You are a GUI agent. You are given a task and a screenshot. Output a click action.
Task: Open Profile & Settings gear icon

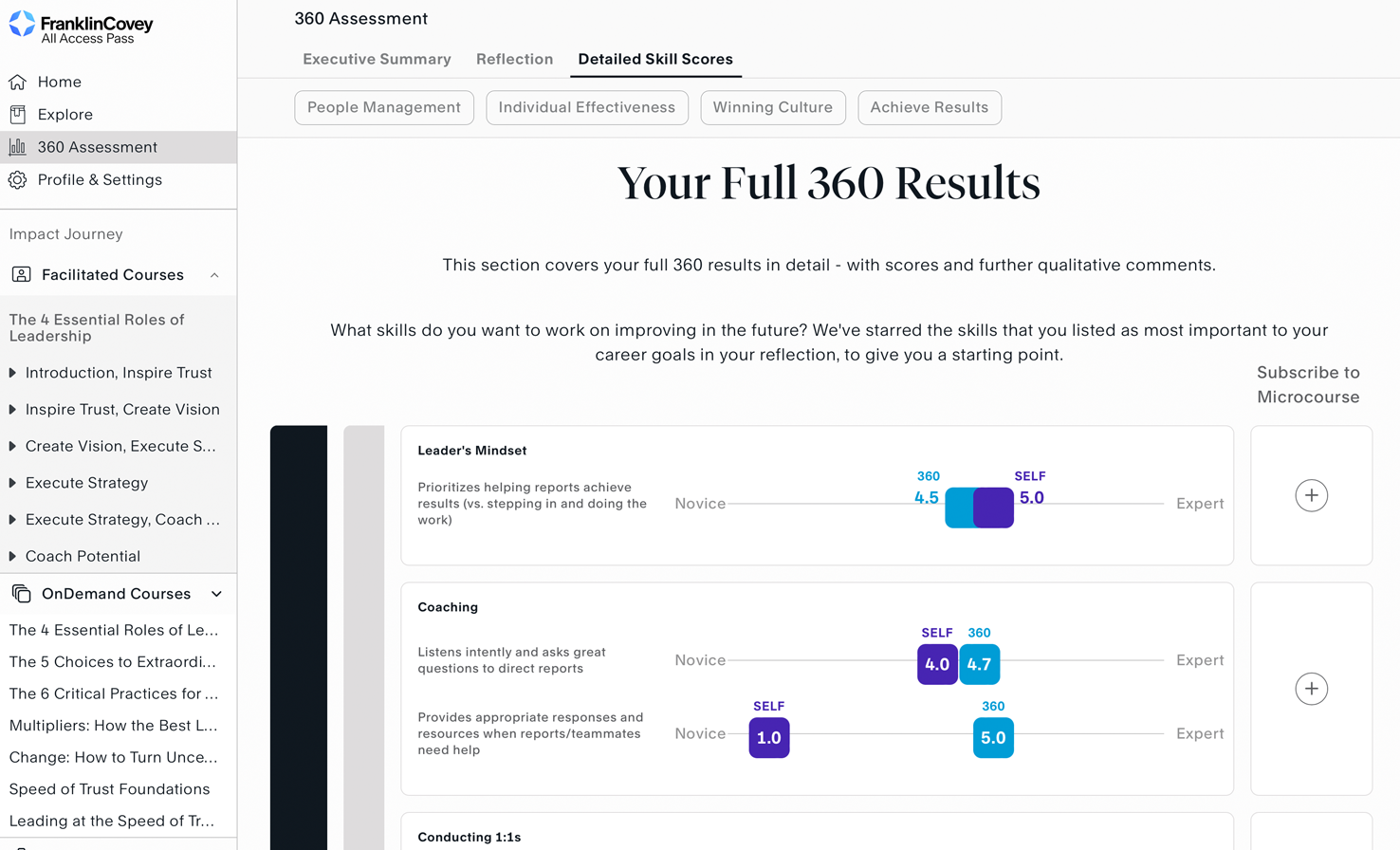(x=18, y=179)
